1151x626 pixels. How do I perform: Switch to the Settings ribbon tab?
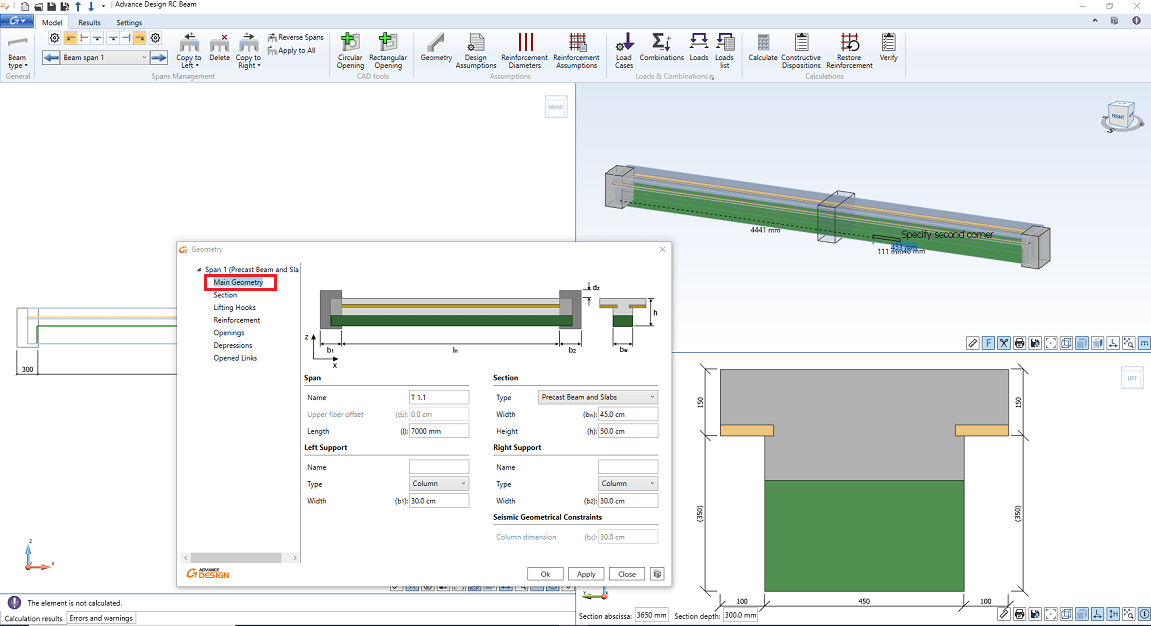pos(129,23)
